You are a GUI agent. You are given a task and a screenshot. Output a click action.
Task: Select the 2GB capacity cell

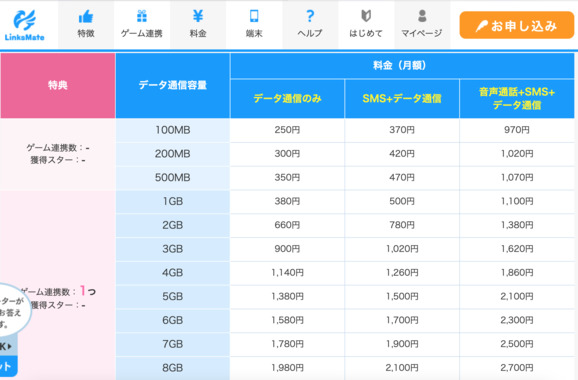coord(173,225)
